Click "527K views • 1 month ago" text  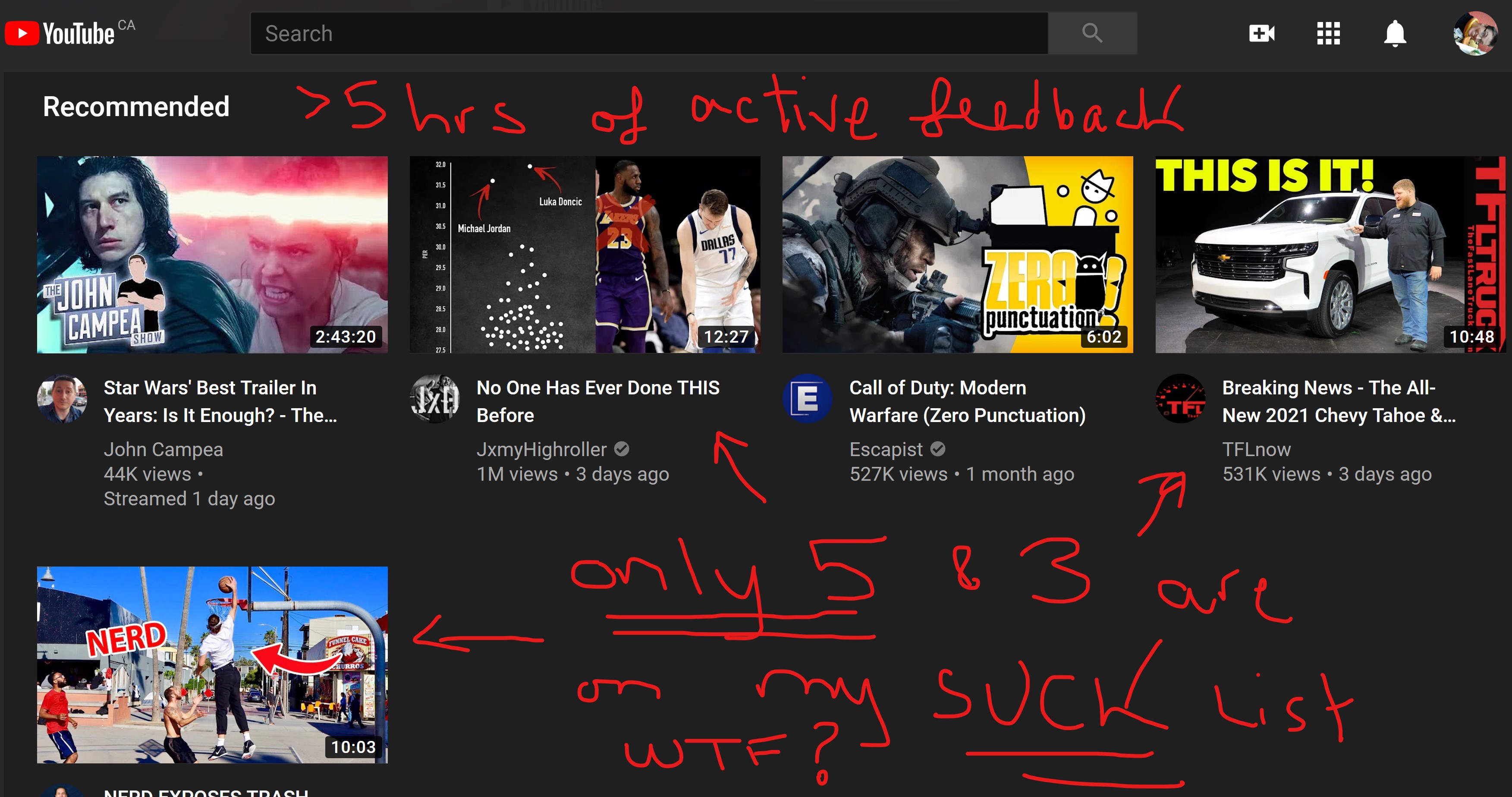pyautogui.click(x=962, y=474)
